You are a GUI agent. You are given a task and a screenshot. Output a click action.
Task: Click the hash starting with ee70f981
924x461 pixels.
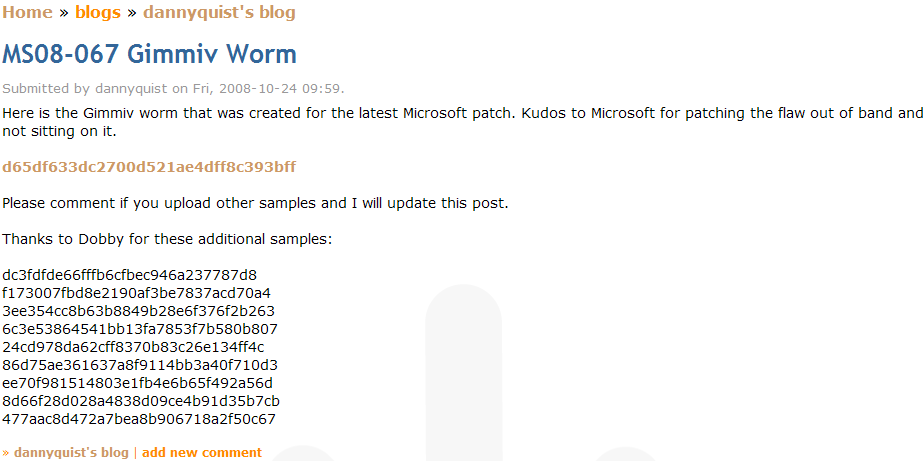tap(137, 383)
